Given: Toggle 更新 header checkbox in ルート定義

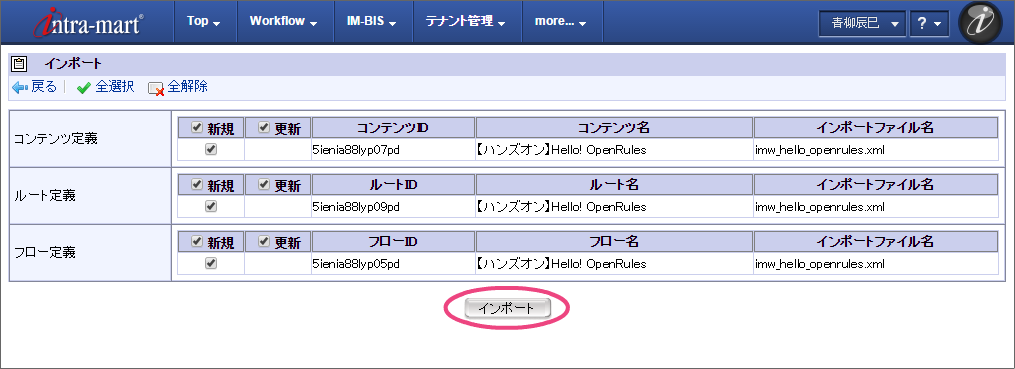Looking at the screenshot, I should [263, 184].
